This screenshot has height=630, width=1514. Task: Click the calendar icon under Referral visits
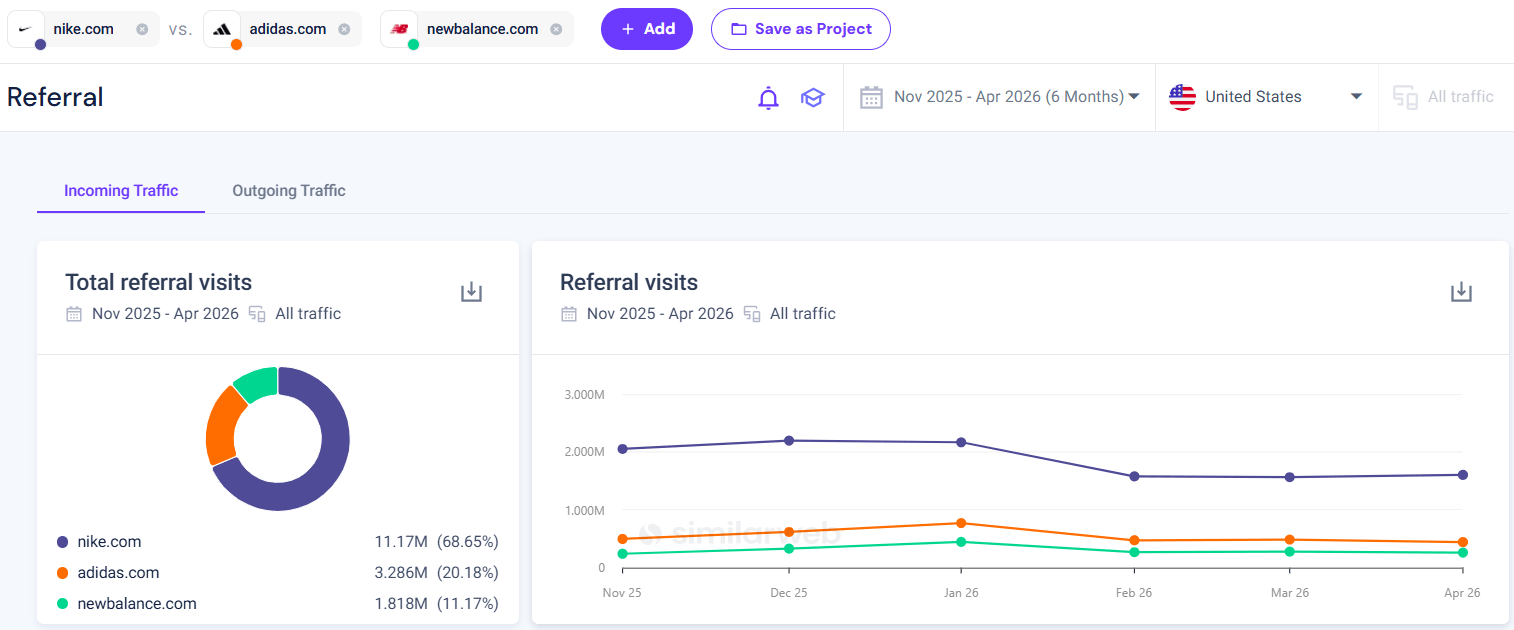(569, 314)
